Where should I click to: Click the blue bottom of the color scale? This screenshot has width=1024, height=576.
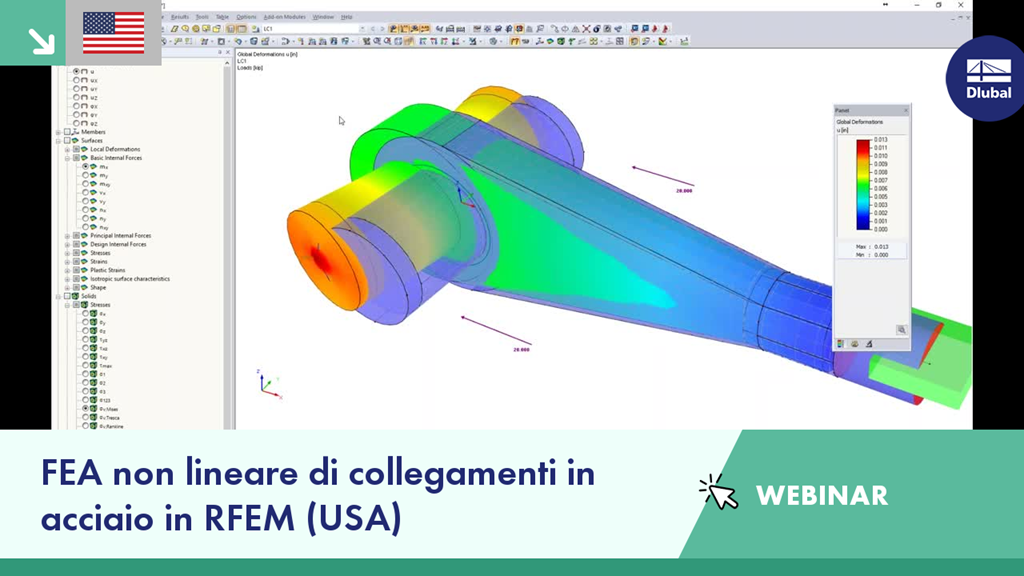point(863,222)
